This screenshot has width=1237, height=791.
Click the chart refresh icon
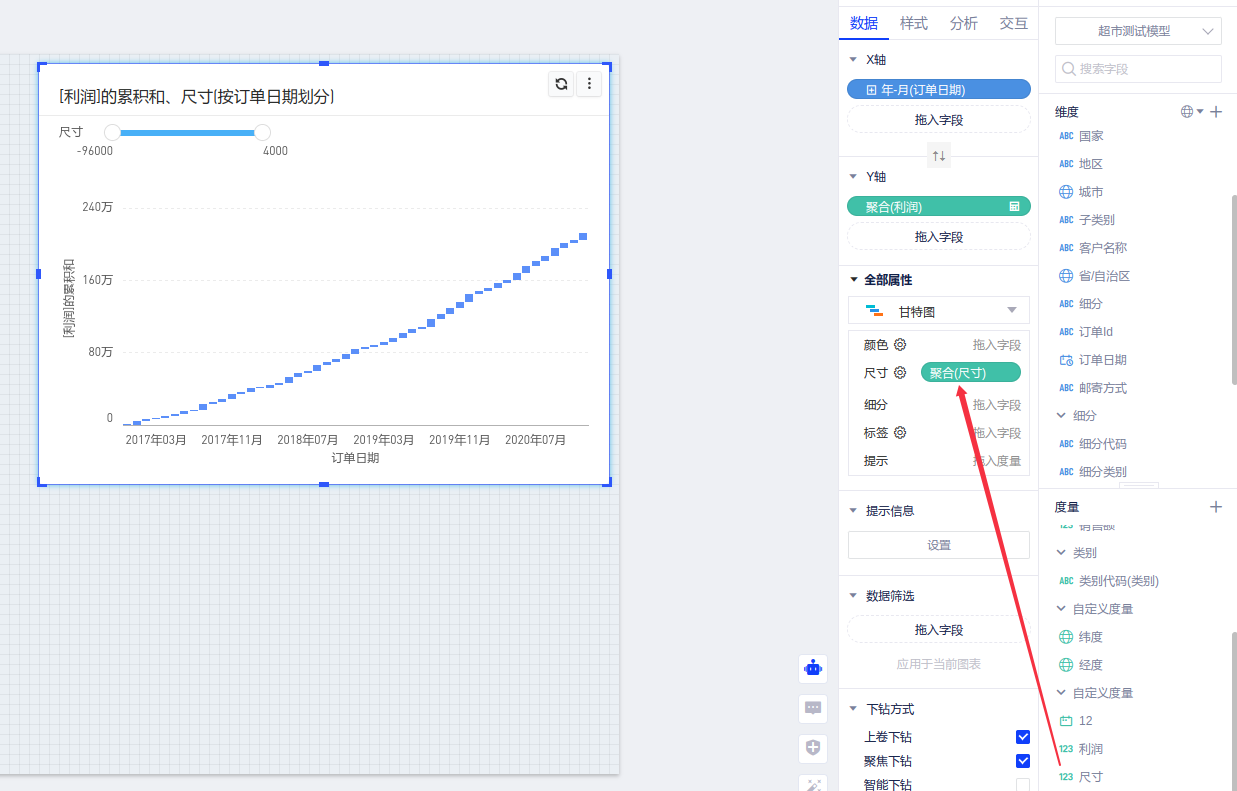tap(561, 84)
